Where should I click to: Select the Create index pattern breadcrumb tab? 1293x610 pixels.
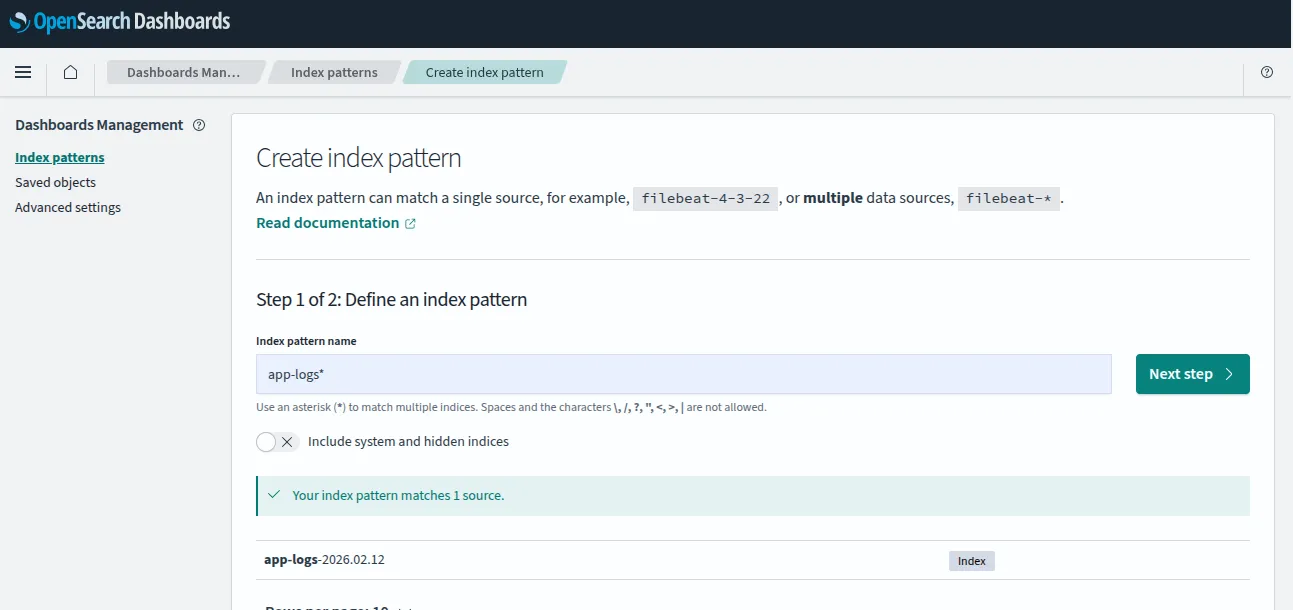coord(483,71)
